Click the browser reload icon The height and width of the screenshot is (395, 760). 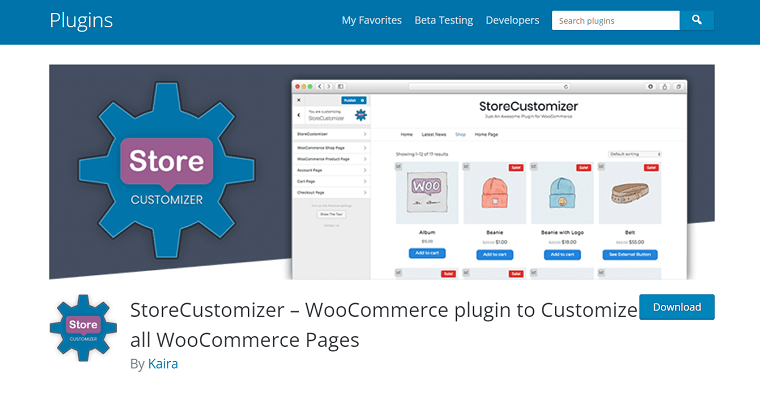point(566,87)
